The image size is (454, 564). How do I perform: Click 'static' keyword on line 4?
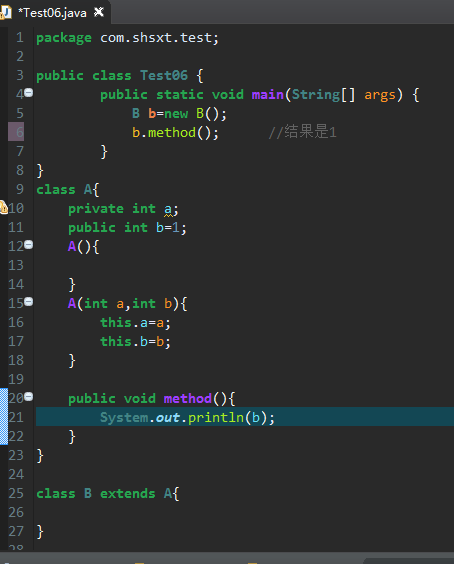pos(180,95)
